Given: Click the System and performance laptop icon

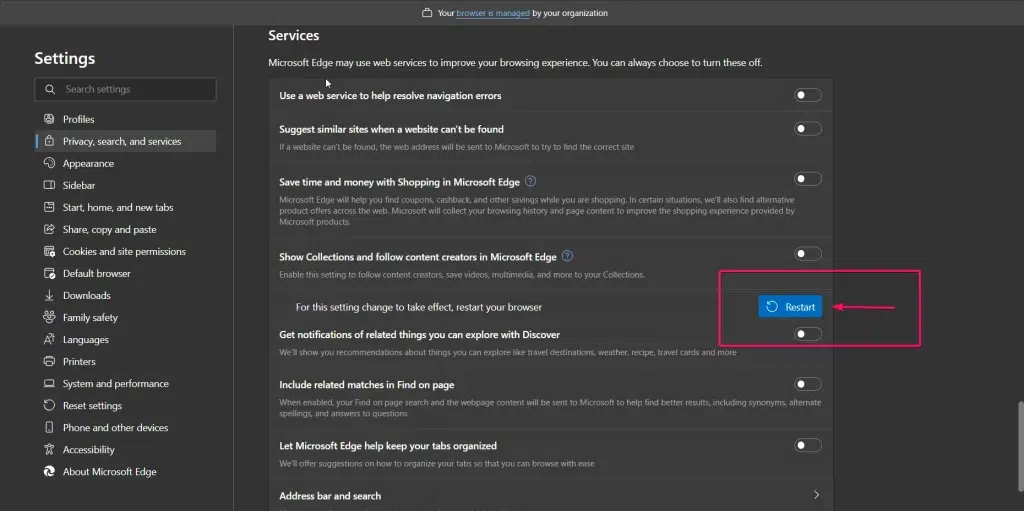Looking at the screenshot, I should tap(49, 384).
